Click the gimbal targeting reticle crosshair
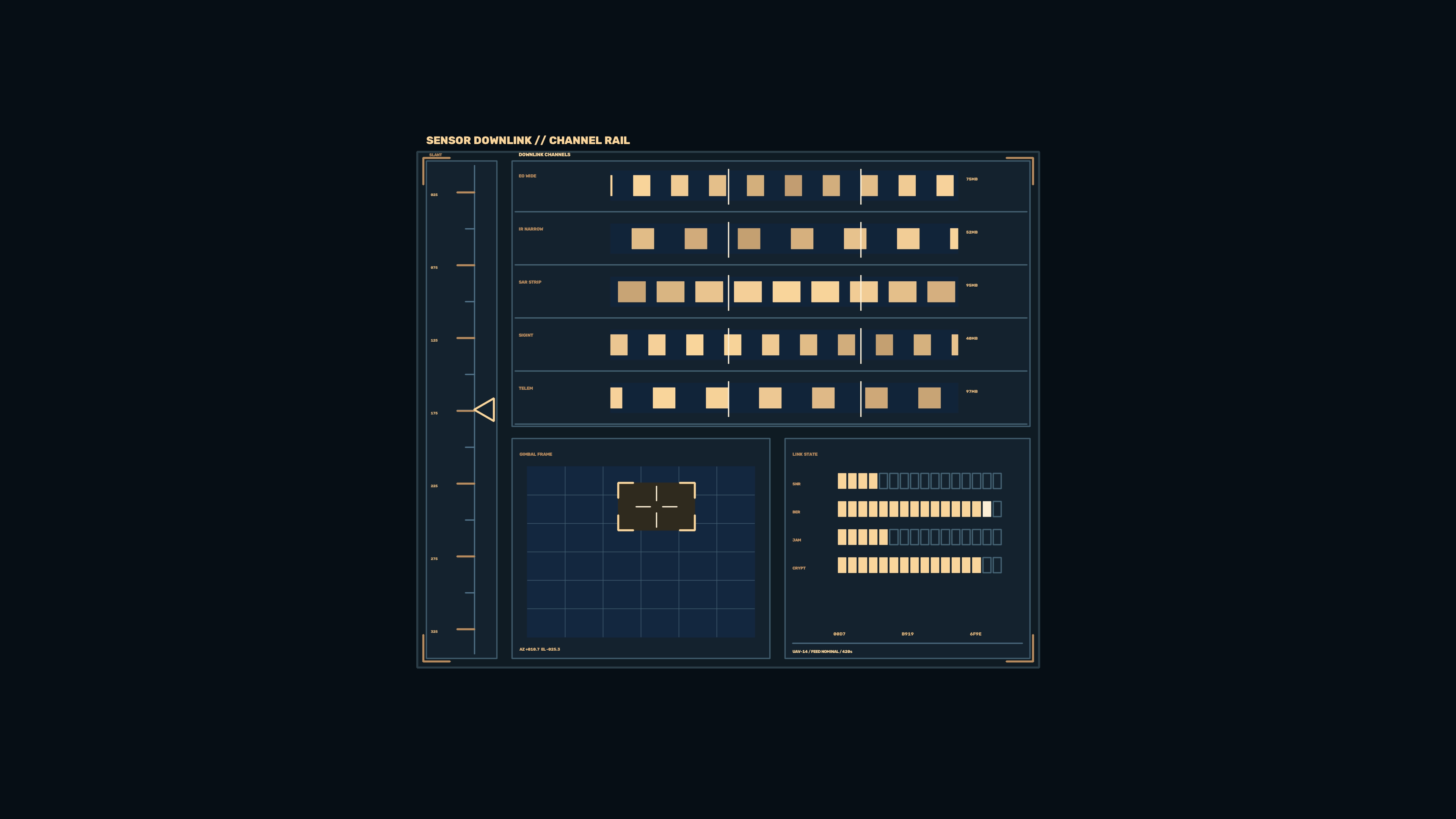 coord(656,507)
